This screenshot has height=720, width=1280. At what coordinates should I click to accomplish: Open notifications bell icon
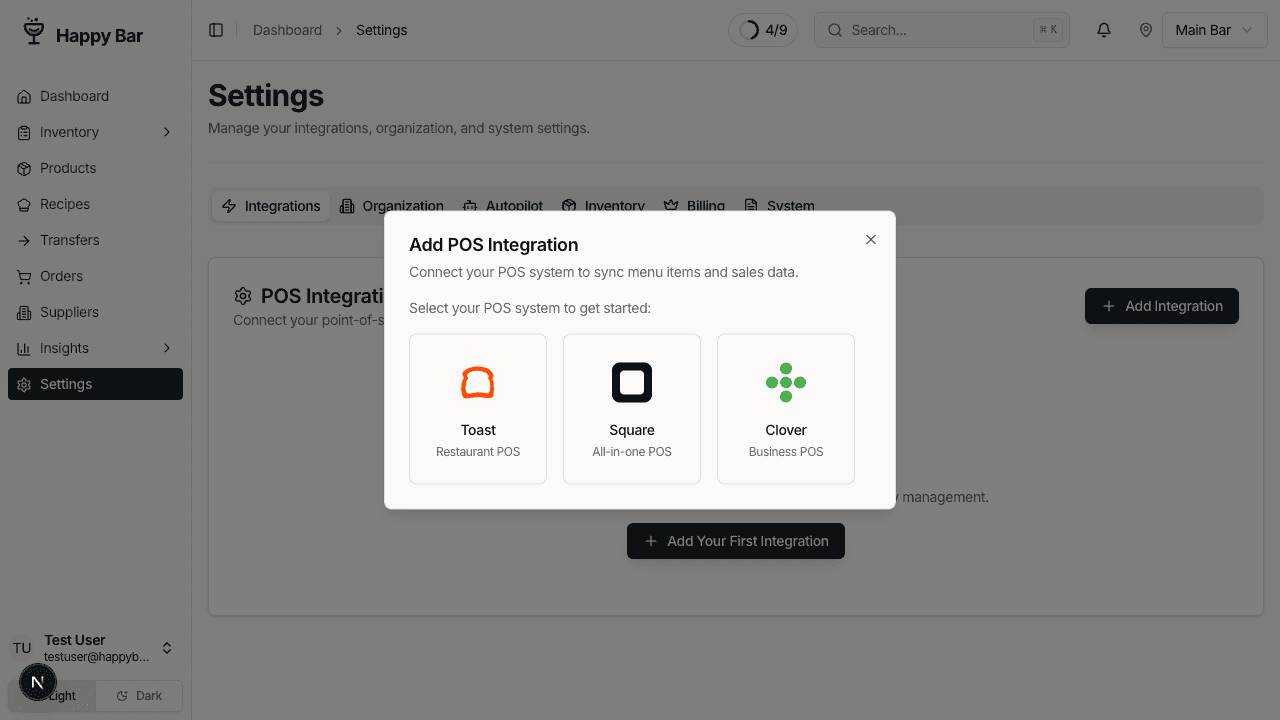point(1104,30)
